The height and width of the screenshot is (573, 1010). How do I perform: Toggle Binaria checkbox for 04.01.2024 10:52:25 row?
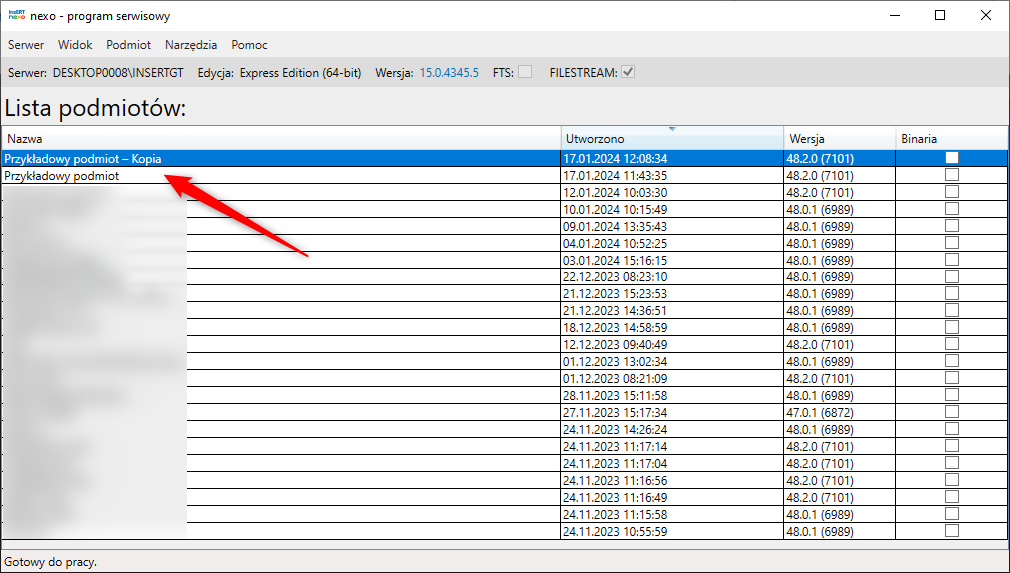tap(951, 242)
